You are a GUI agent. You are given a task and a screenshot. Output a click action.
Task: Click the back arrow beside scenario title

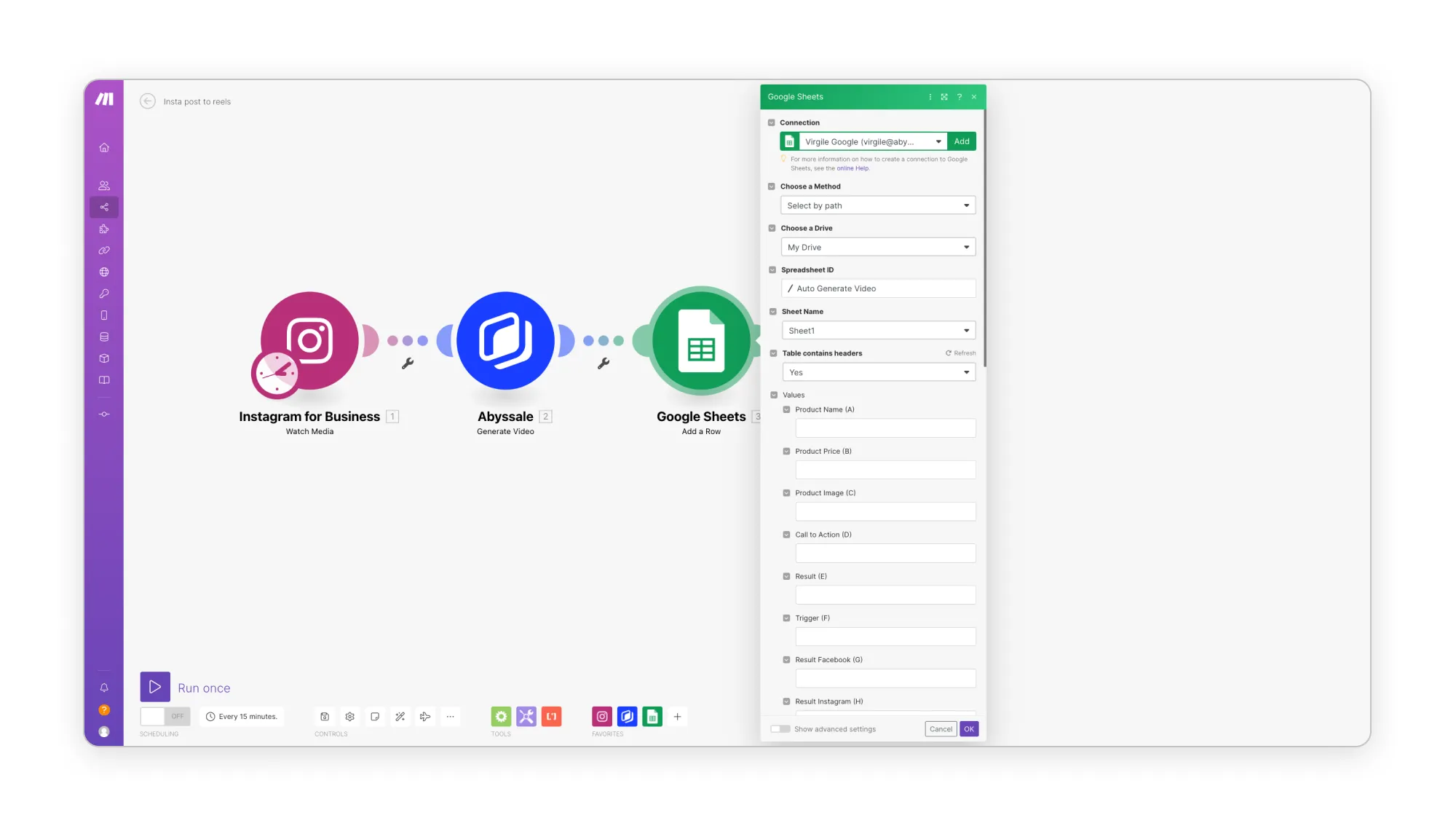[x=148, y=101]
